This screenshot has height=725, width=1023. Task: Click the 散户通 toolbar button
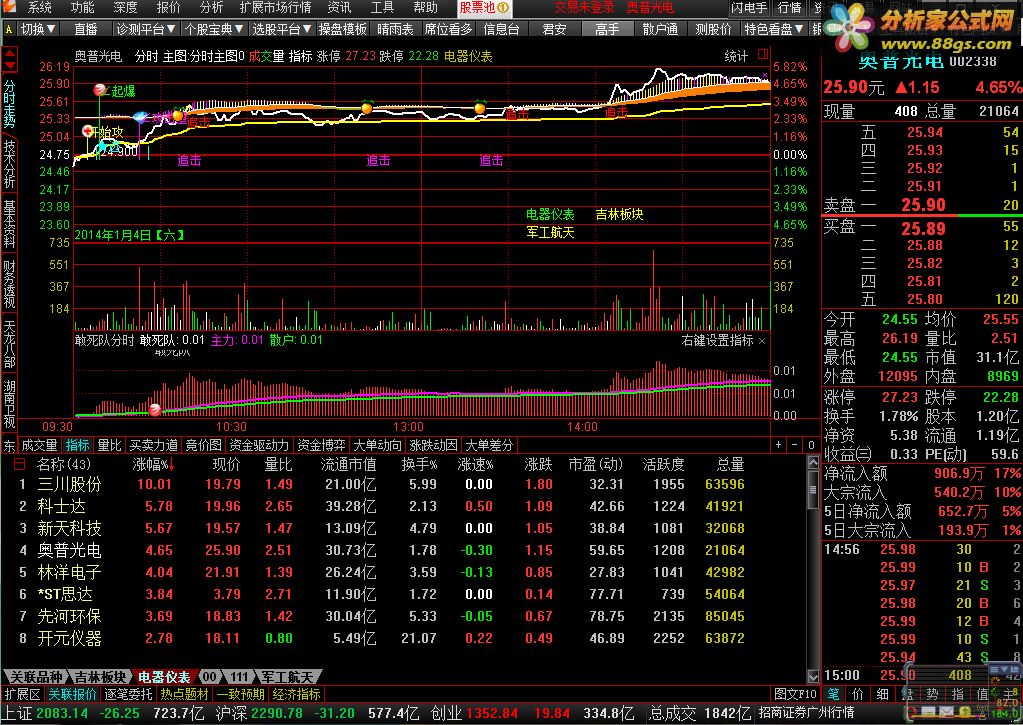(660, 29)
